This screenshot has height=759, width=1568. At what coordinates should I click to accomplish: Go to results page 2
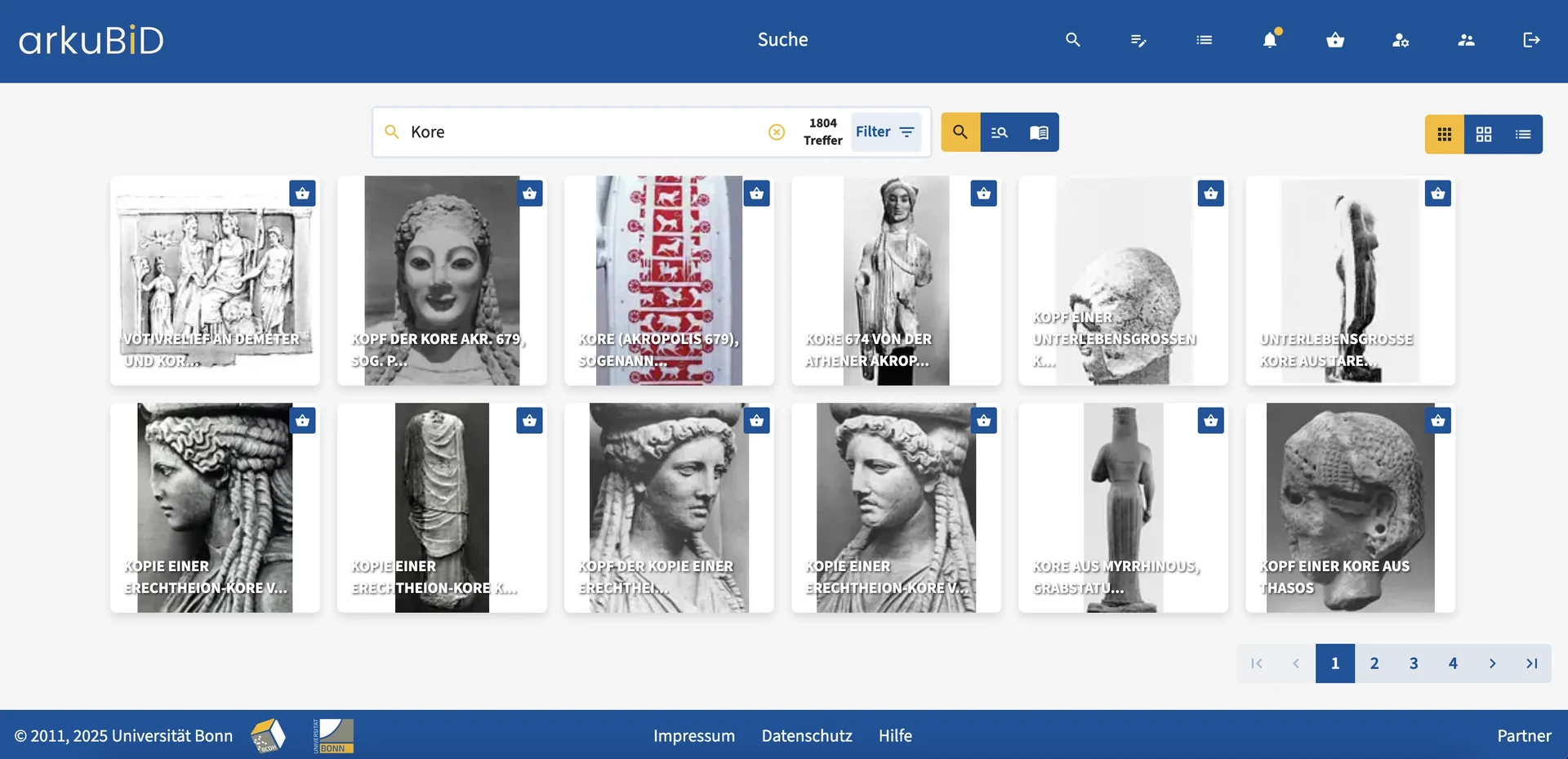[1374, 663]
